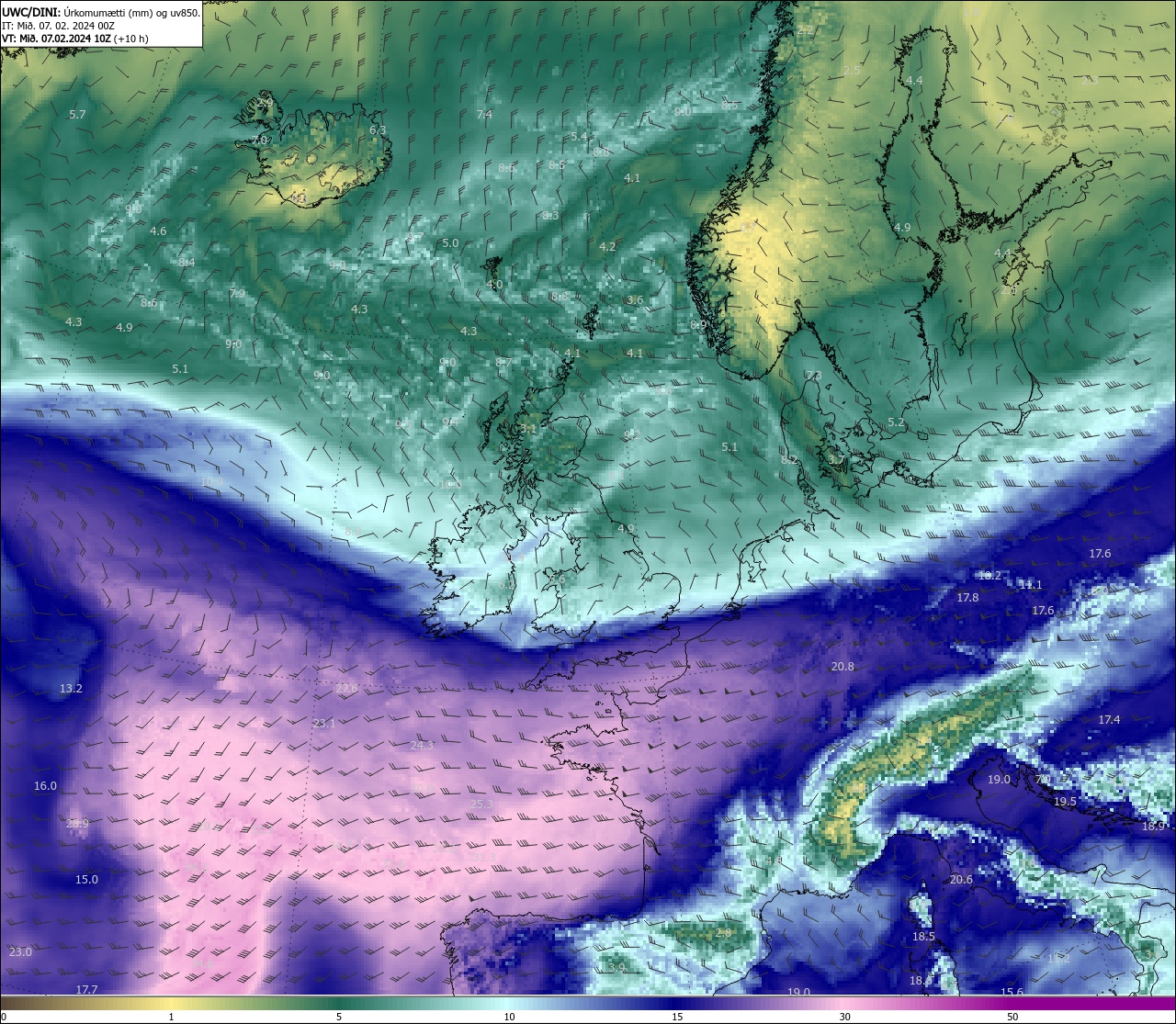
Task: Click the 5.0 value near the Faroe Islands
Action: (450, 243)
